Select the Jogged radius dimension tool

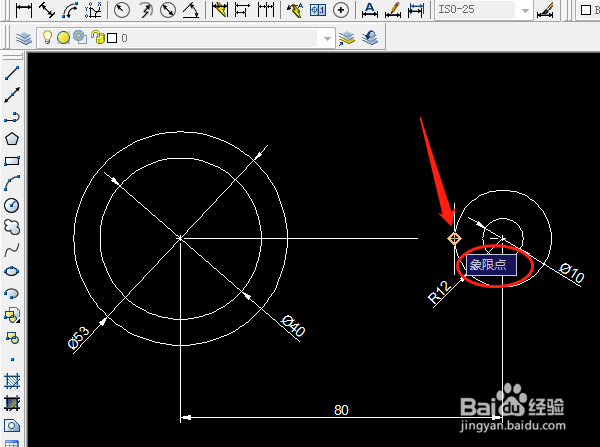[x=145, y=10]
